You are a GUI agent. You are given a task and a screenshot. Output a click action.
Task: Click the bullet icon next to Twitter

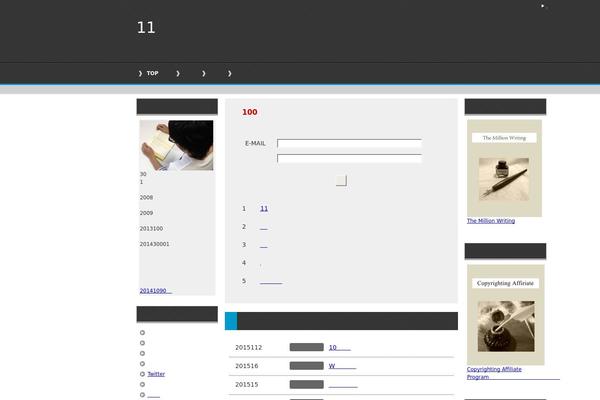tap(142, 374)
